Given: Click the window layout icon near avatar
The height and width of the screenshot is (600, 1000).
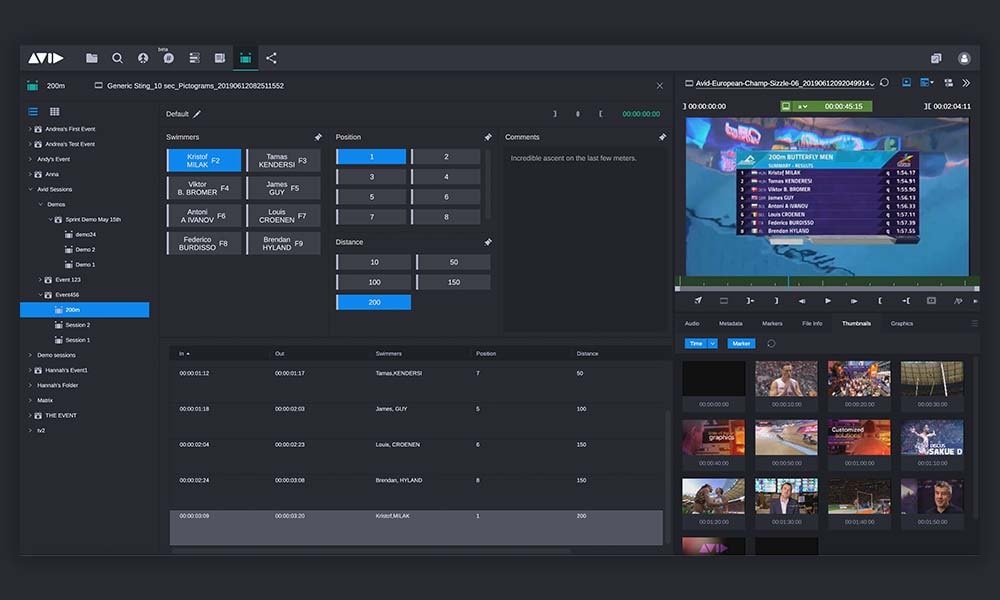Looking at the screenshot, I should click(936, 58).
